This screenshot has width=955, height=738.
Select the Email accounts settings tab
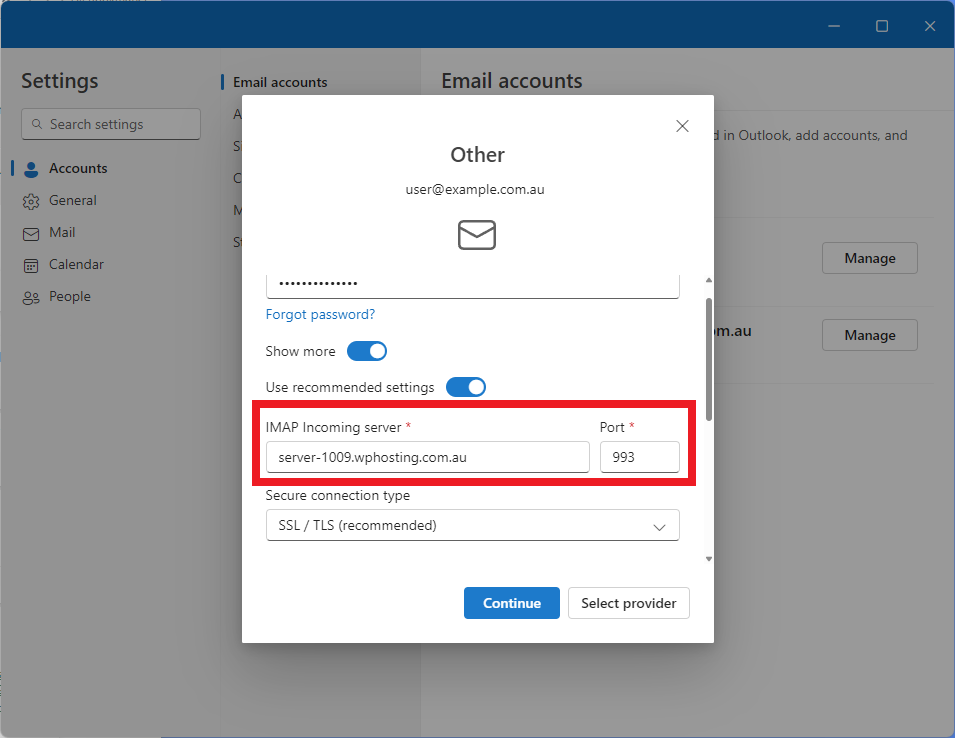point(280,83)
